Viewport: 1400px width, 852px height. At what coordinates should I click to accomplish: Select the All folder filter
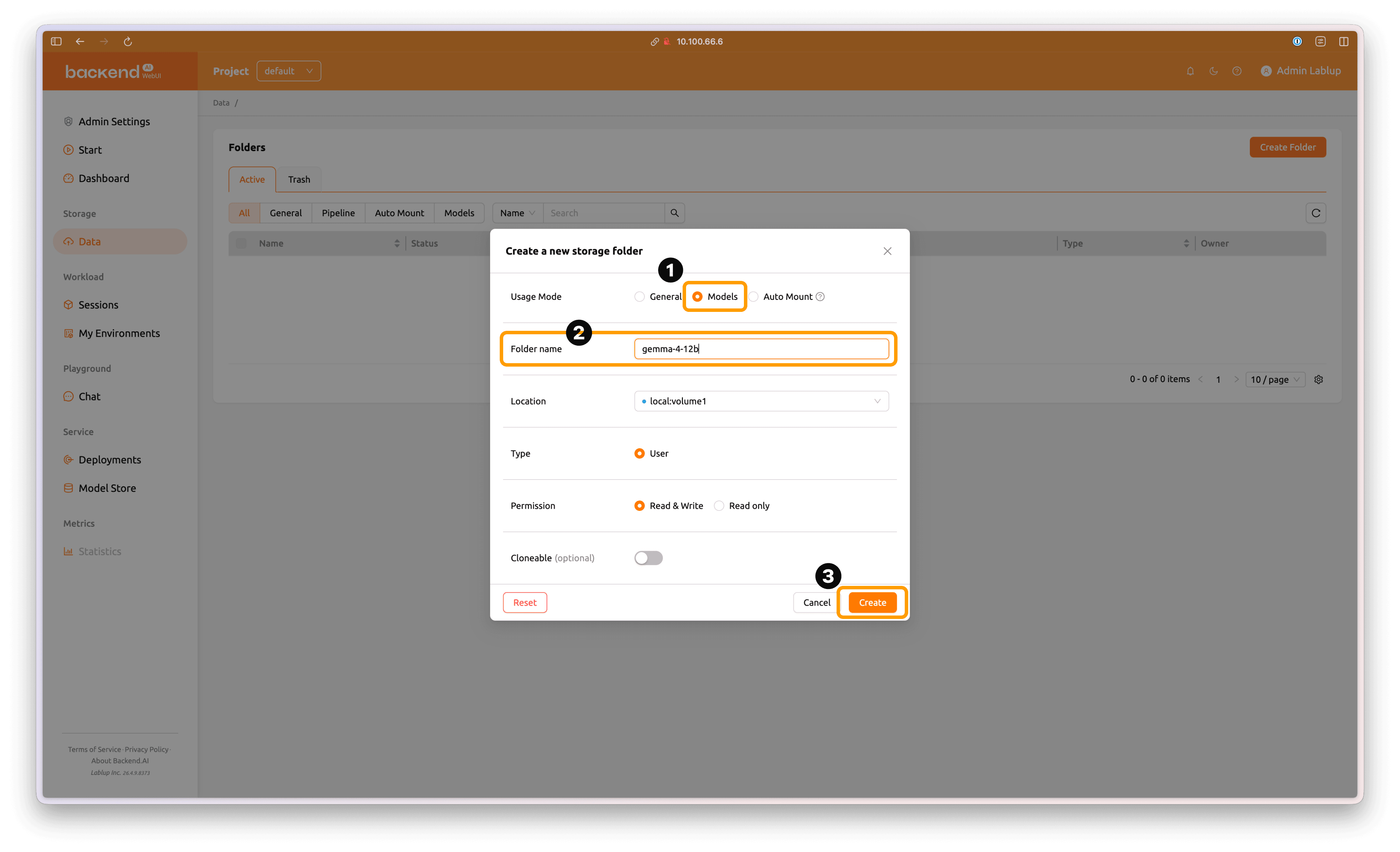pyautogui.click(x=244, y=213)
